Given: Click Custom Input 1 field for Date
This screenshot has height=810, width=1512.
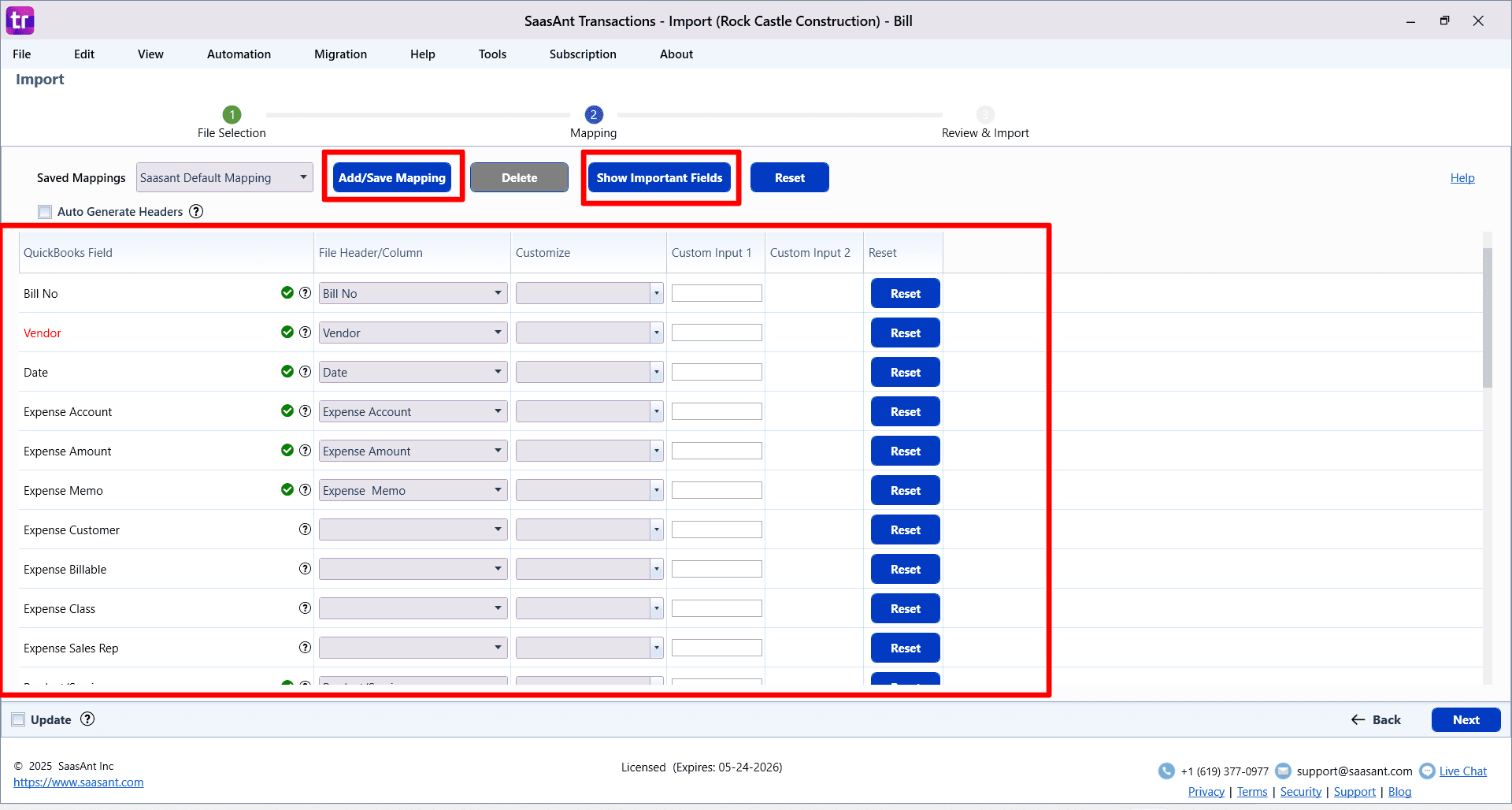Looking at the screenshot, I should [717, 372].
